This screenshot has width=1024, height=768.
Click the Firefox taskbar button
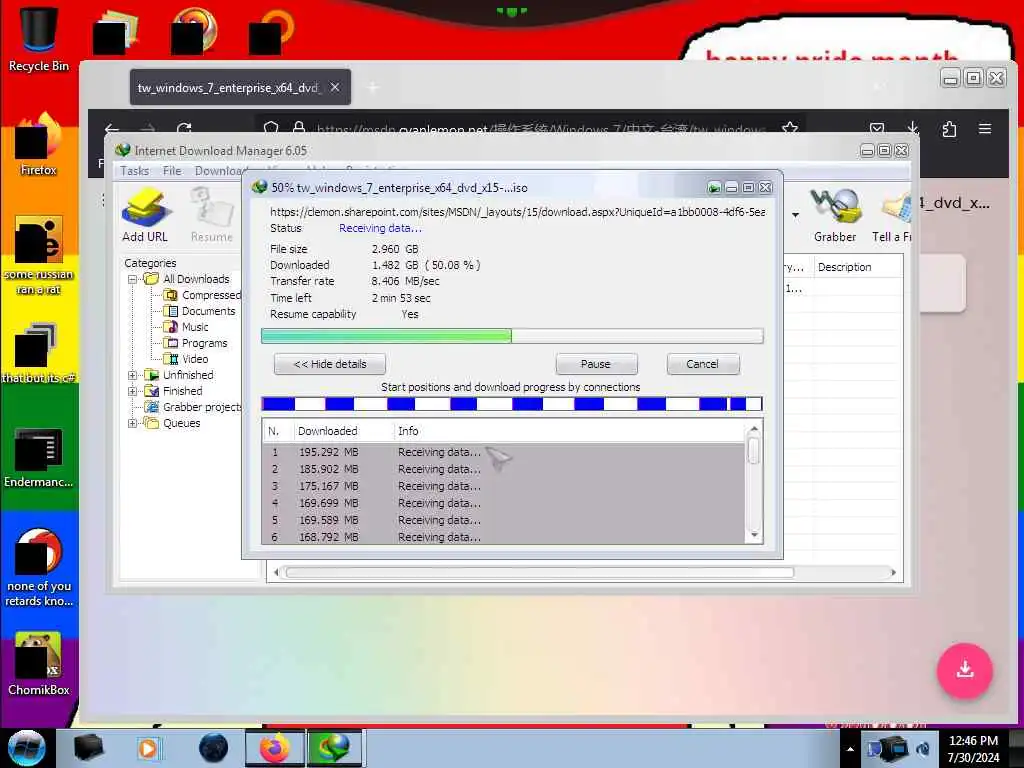274,748
